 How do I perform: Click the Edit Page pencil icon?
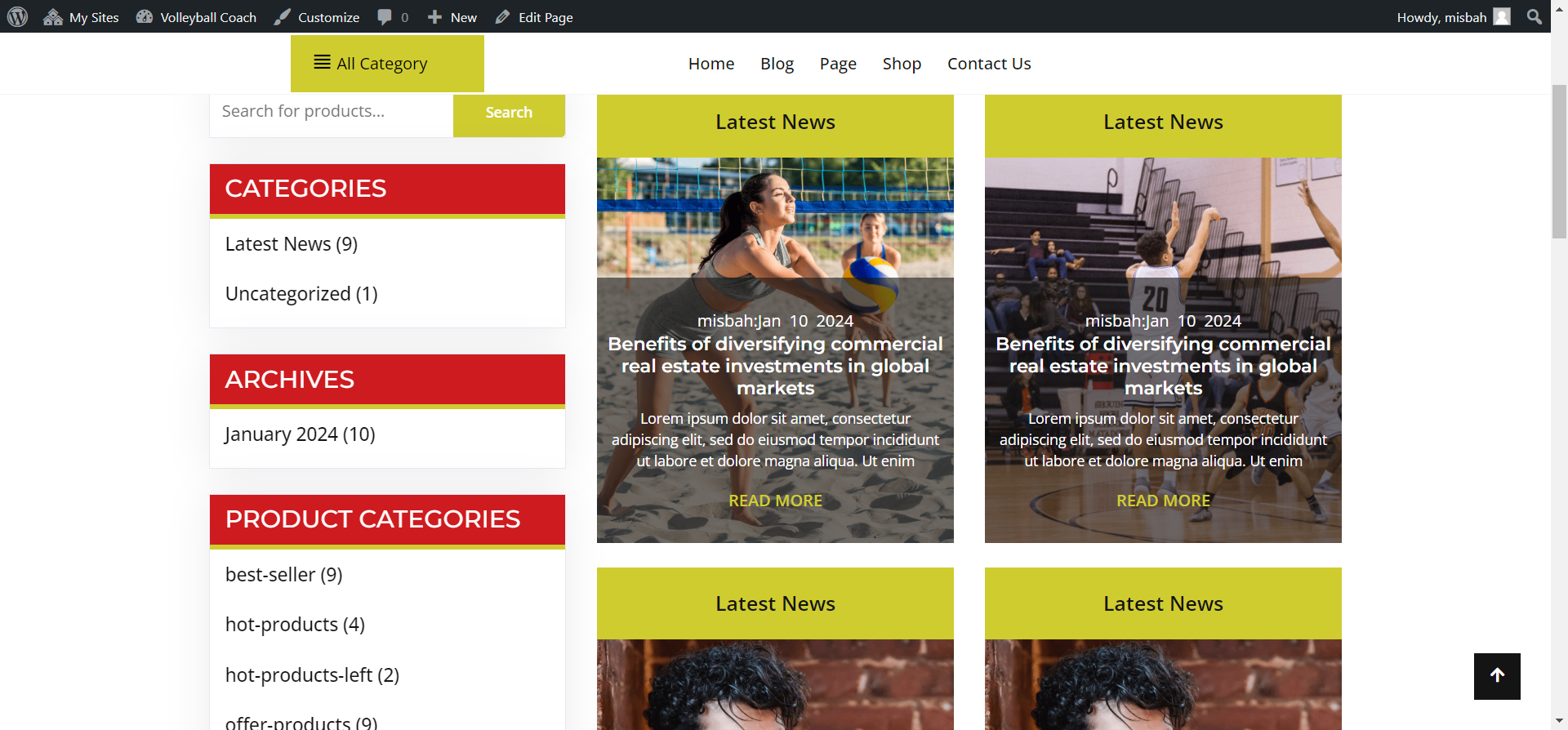(x=502, y=17)
